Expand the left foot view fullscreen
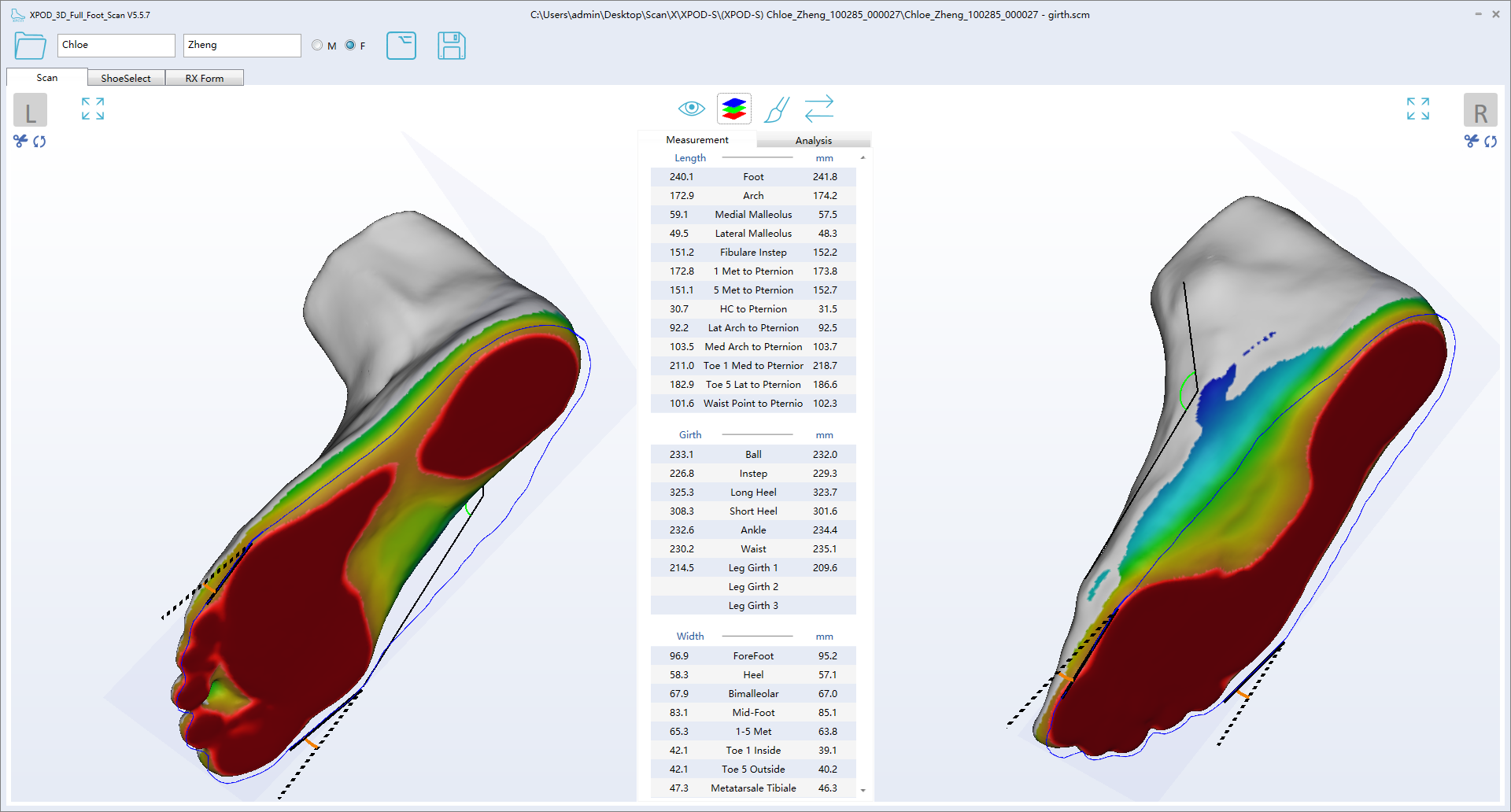 coord(93,109)
